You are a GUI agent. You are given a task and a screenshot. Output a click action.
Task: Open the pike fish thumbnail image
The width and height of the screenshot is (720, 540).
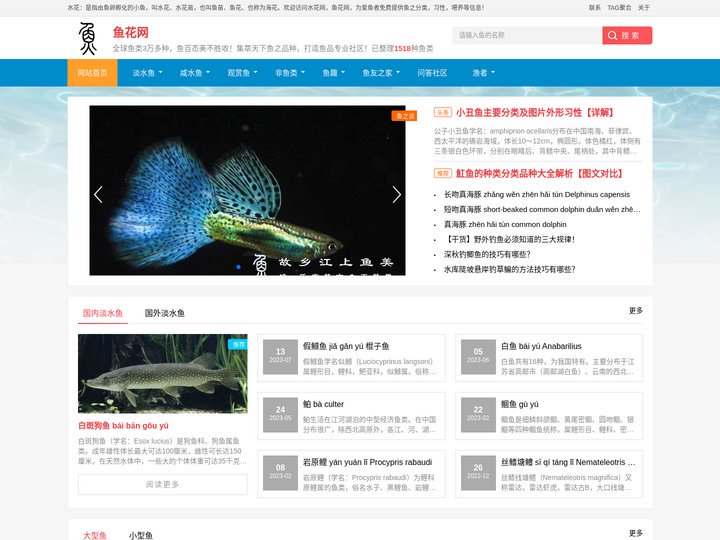(163, 374)
